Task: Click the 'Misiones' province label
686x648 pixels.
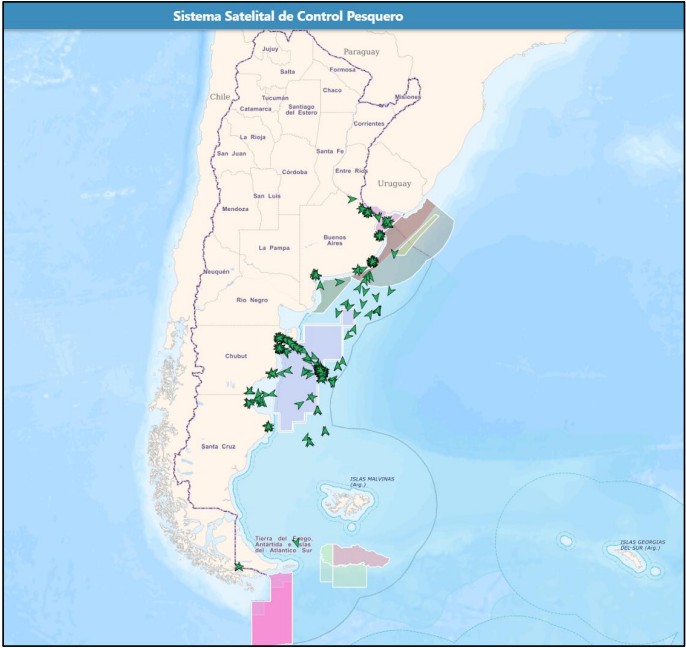Action: click(x=407, y=97)
